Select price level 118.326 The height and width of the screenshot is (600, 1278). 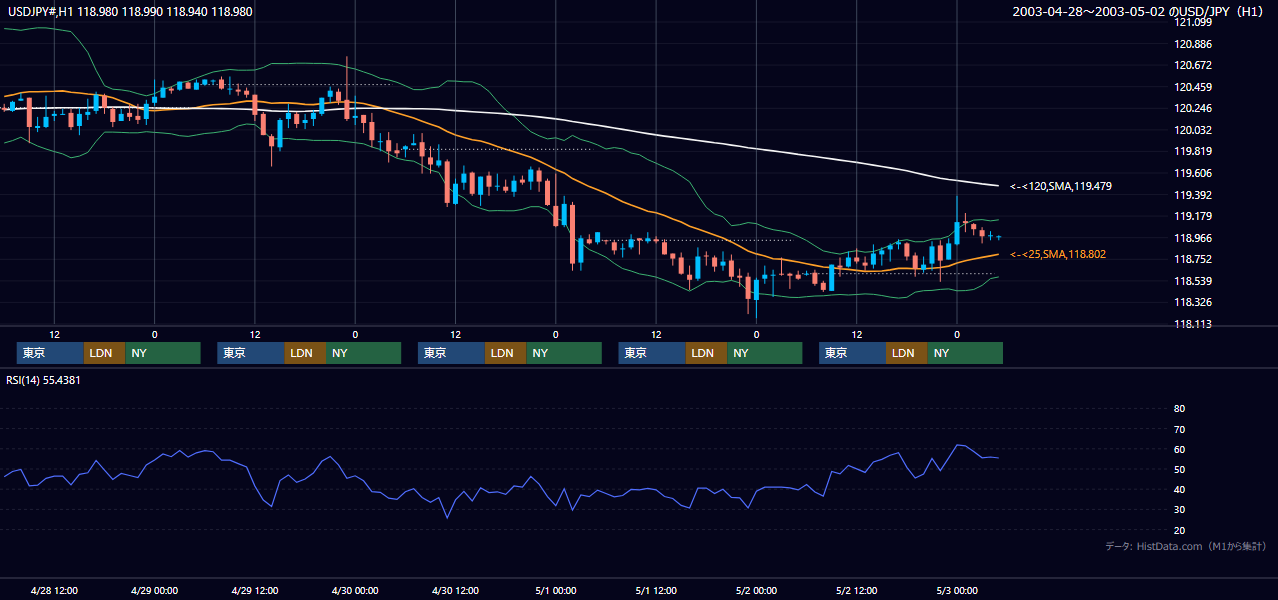pyautogui.click(x=1194, y=302)
